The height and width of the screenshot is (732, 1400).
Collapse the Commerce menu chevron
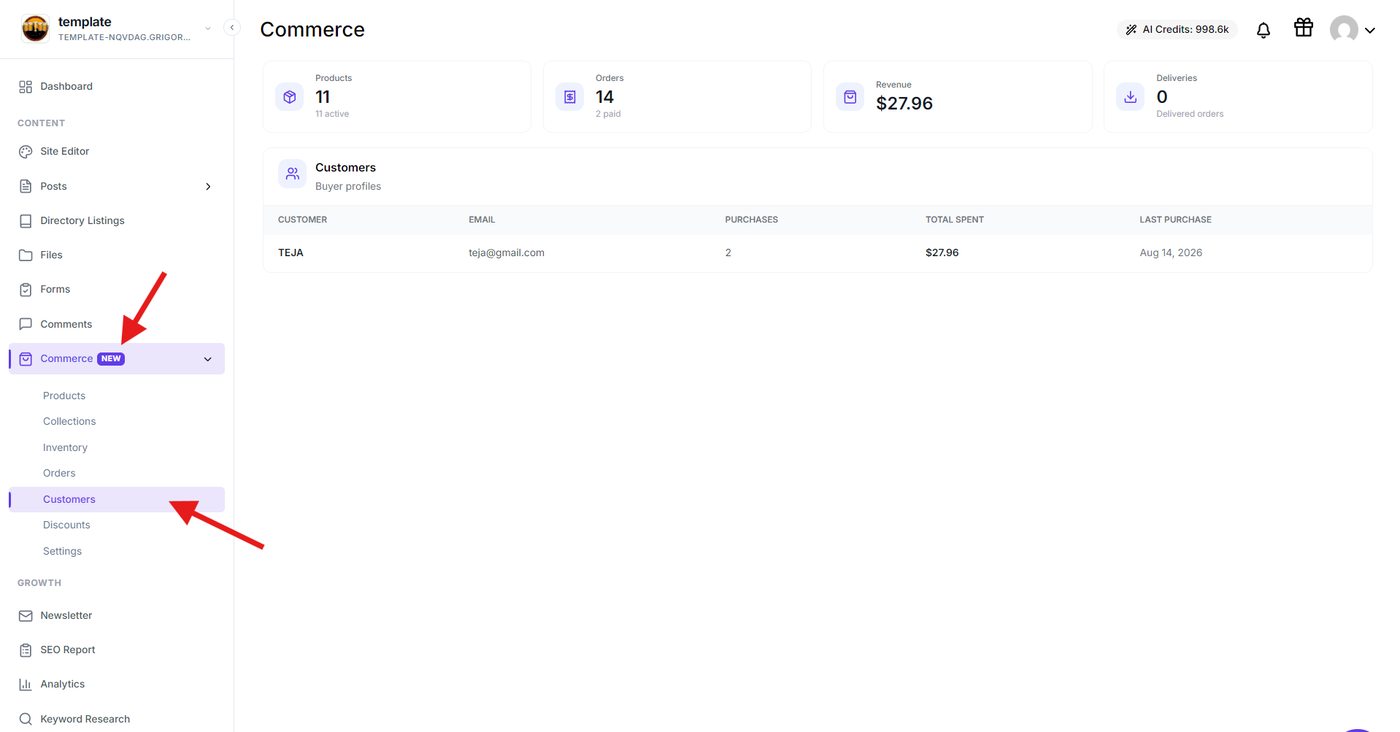click(x=208, y=359)
